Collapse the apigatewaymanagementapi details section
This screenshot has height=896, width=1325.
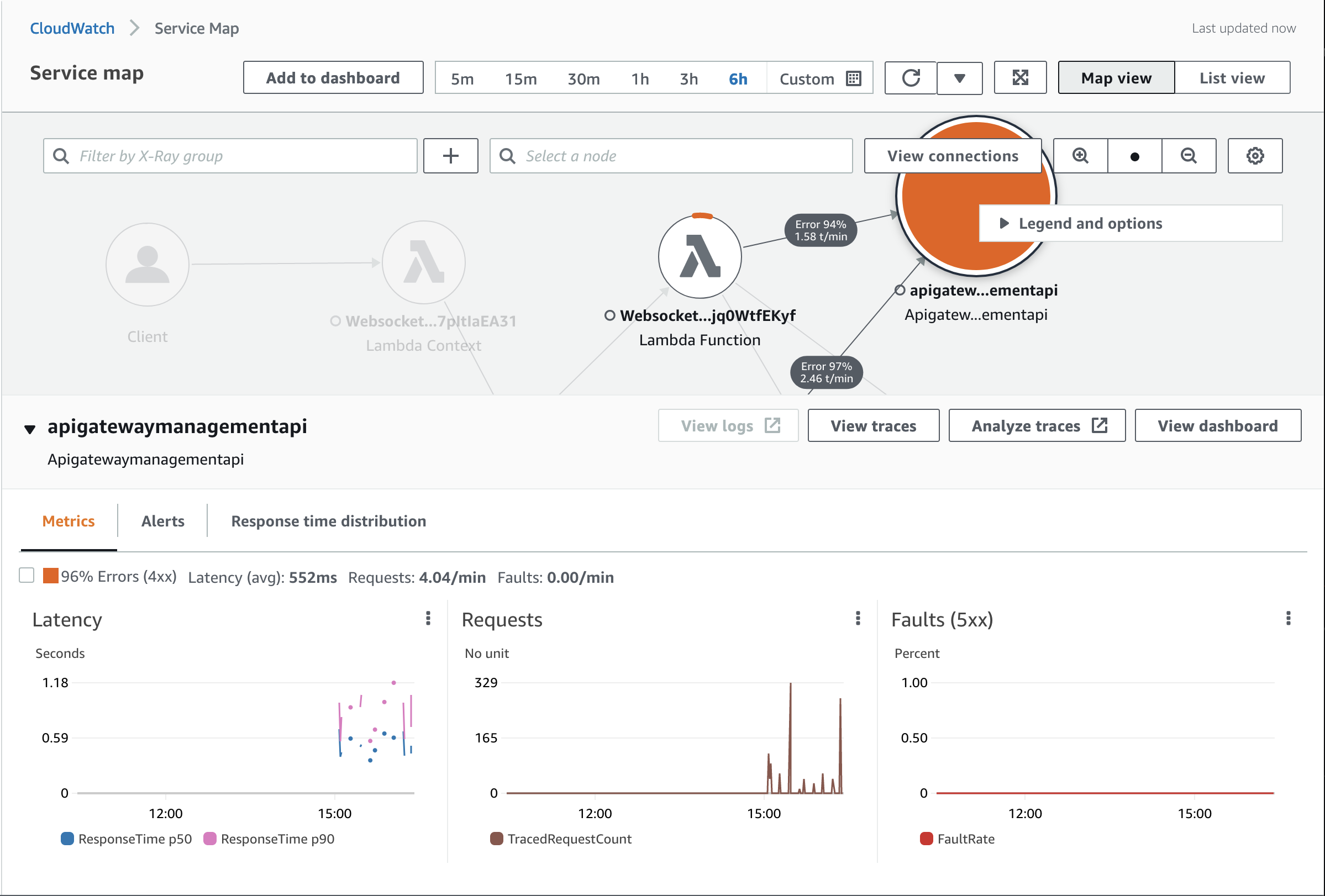tap(30, 429)
